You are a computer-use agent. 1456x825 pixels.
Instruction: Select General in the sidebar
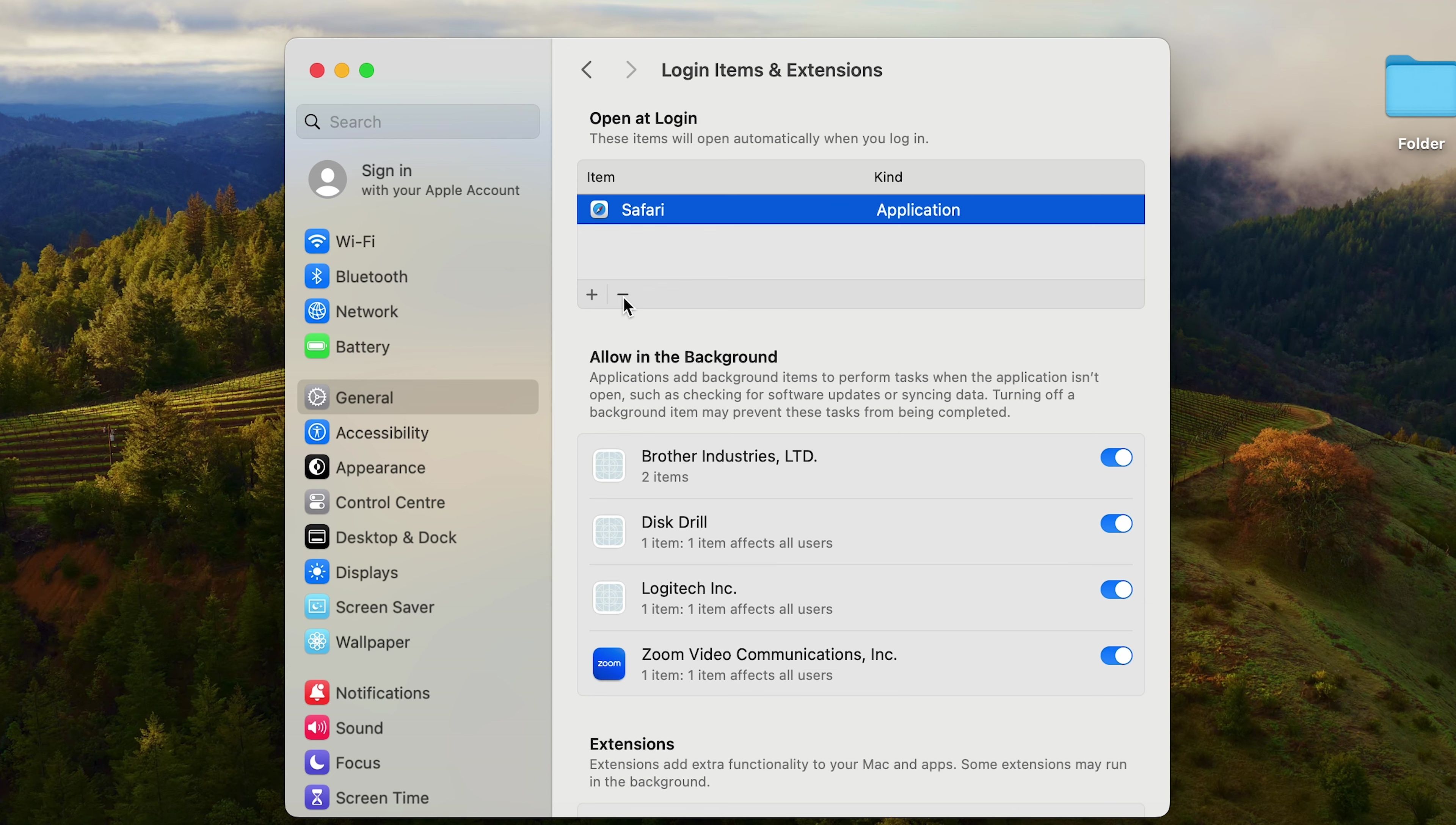[418, 397]
